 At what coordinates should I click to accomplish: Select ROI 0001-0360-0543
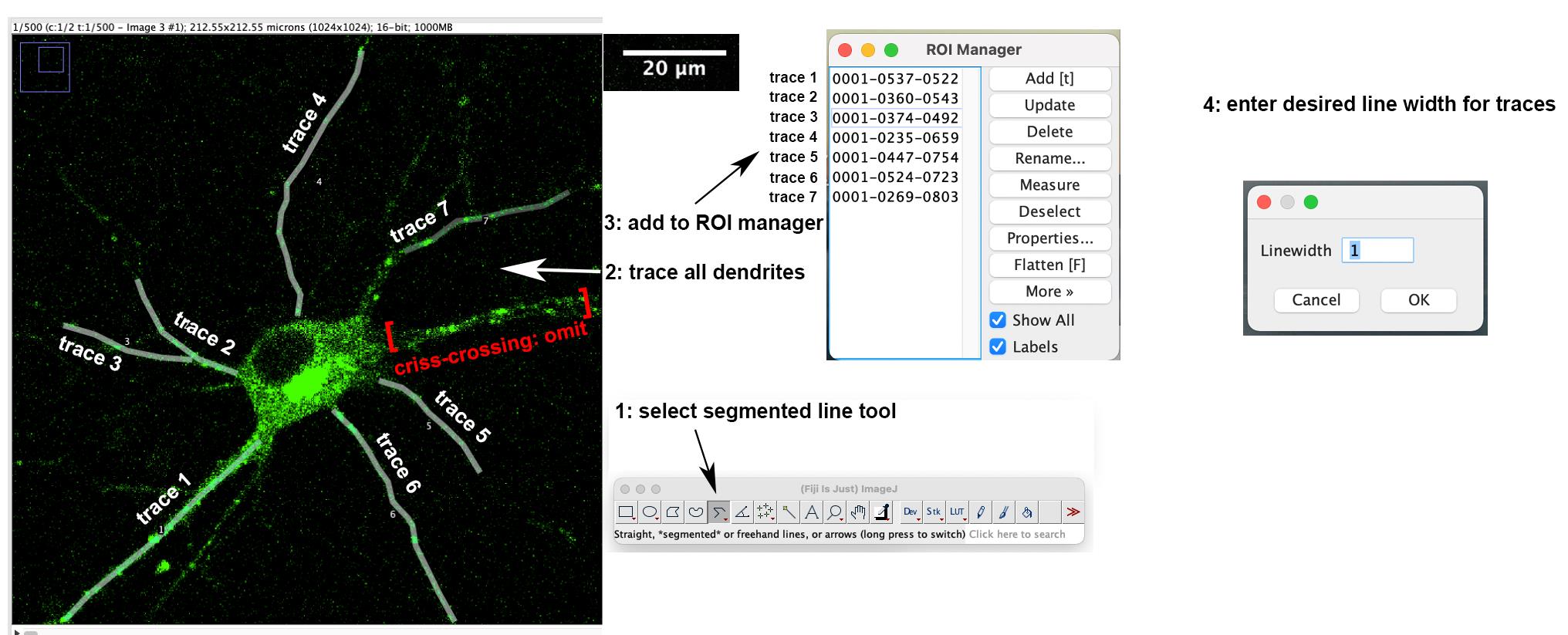[x=895, y=99]
